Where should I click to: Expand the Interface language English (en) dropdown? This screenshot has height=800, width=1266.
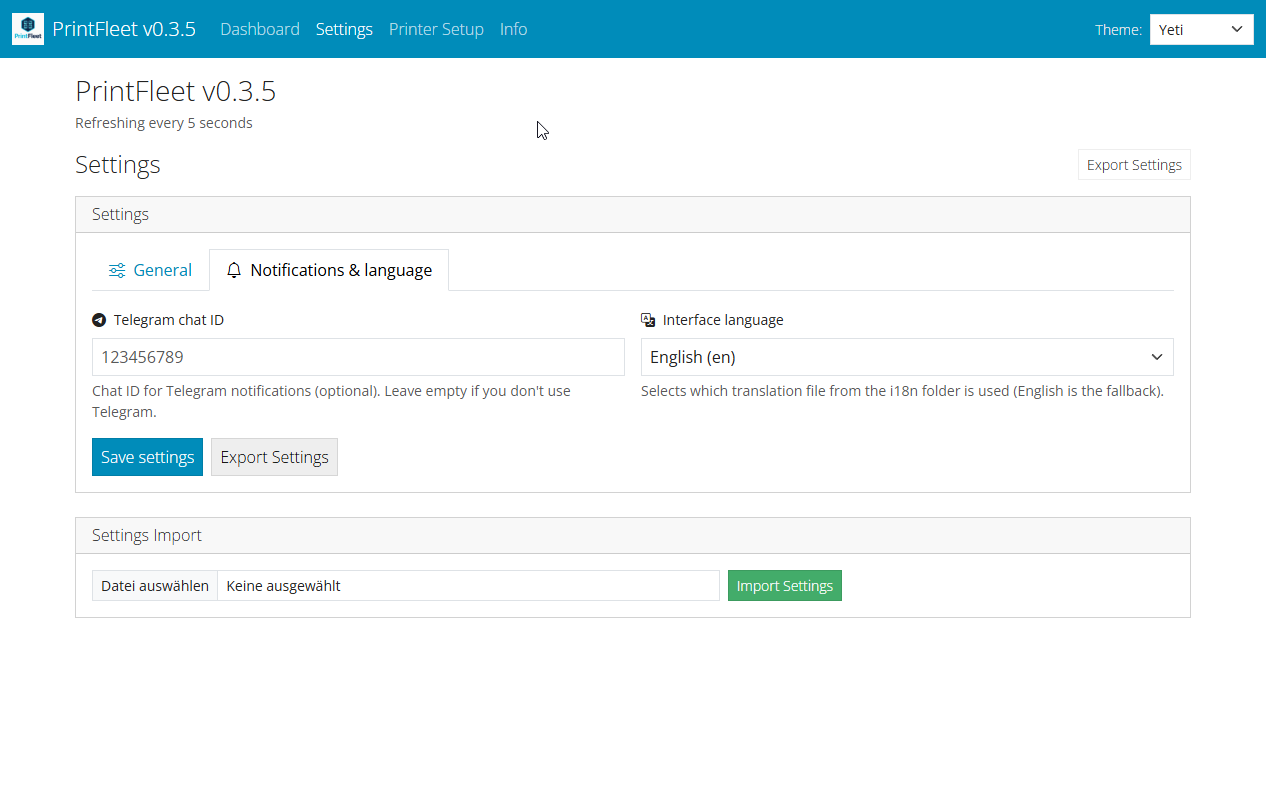coord(906,357)
